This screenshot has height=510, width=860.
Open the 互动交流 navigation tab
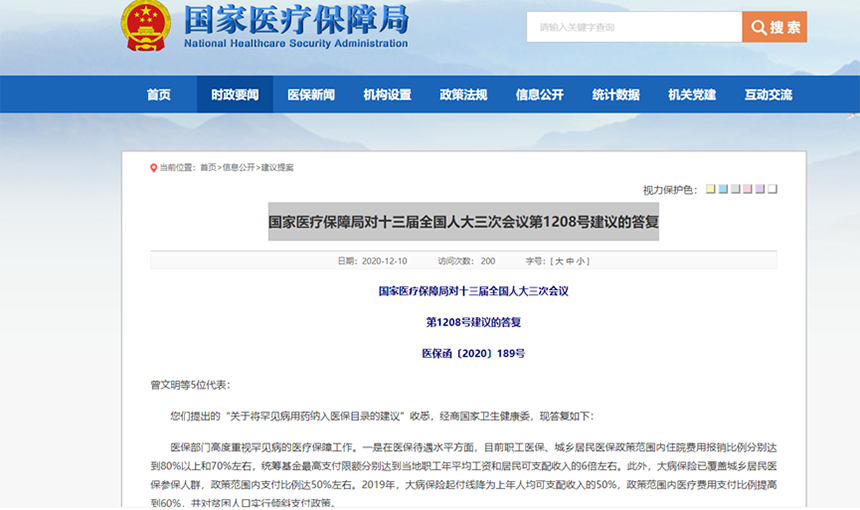pyautogui.click(x=768, y=95)
